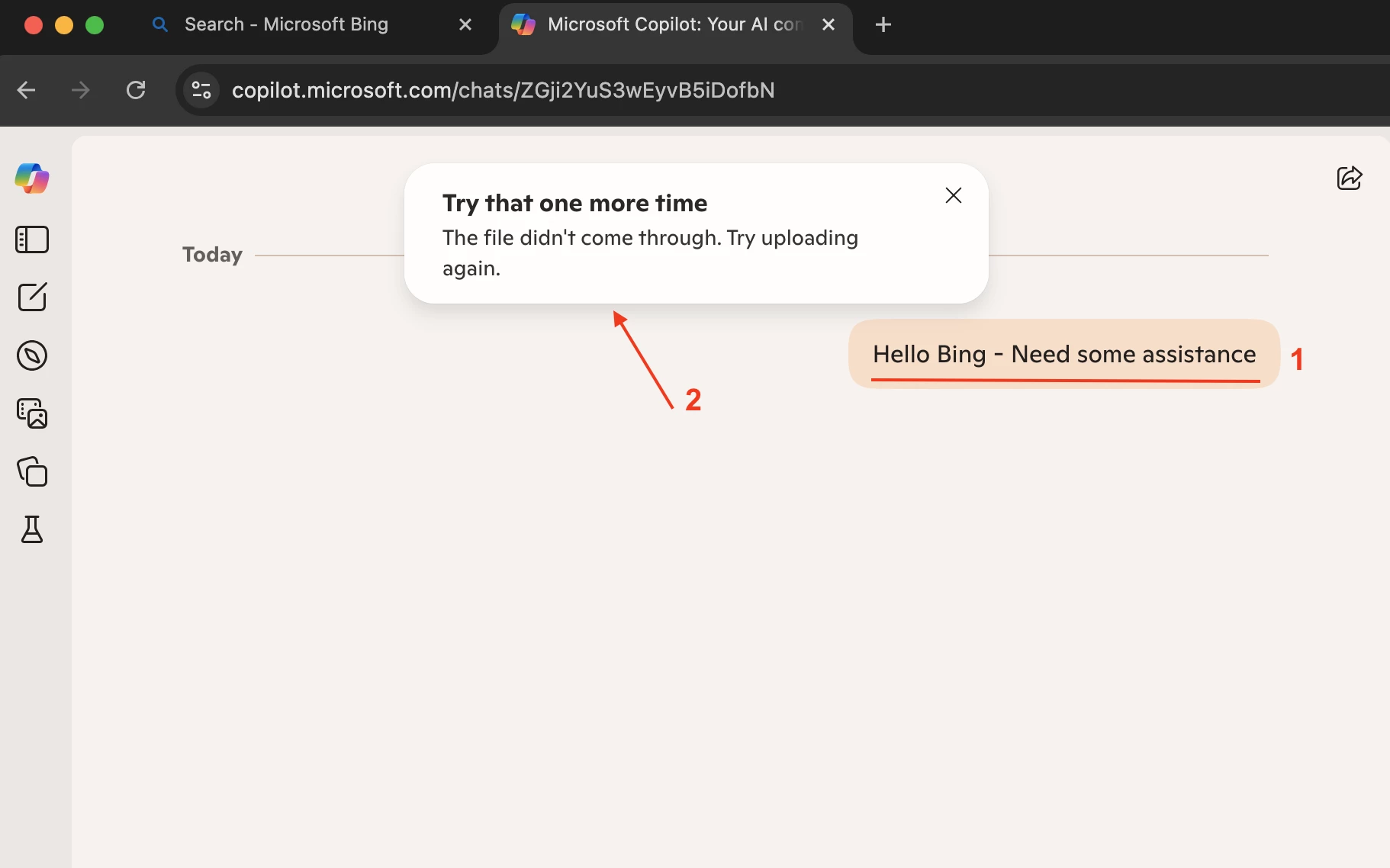
Task: Open the image library icon in sidebar
Action: coord(32,413)
